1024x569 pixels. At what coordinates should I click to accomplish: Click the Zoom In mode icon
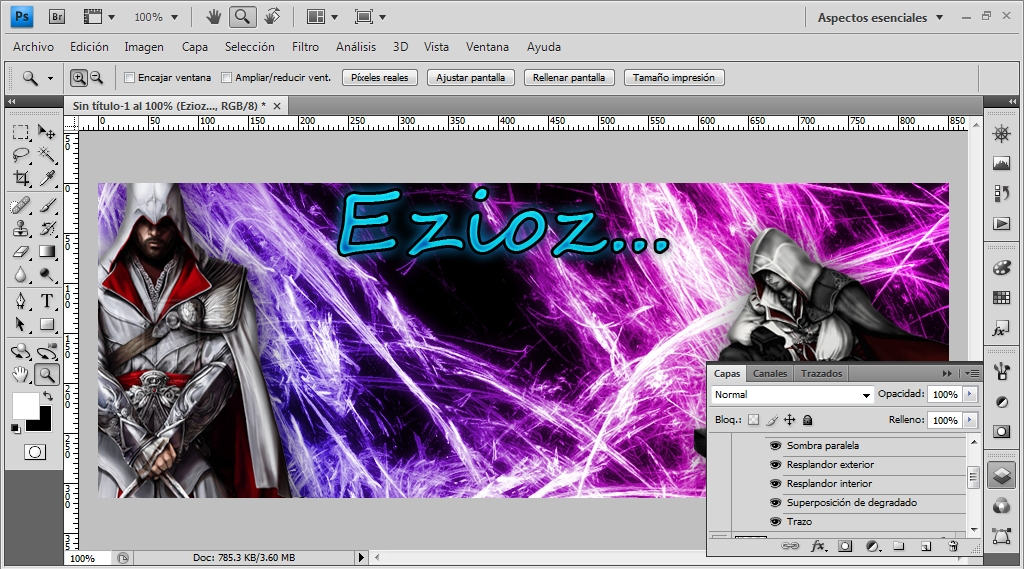click(x=78, y=78)
